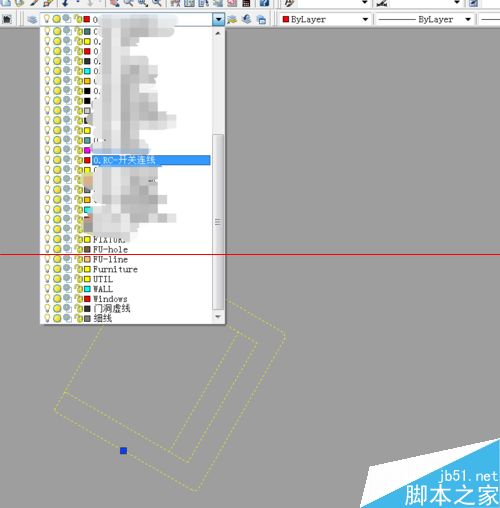Open the Layer Properties Manager icon
Screen dimensions: 500x508
point(32,19)
